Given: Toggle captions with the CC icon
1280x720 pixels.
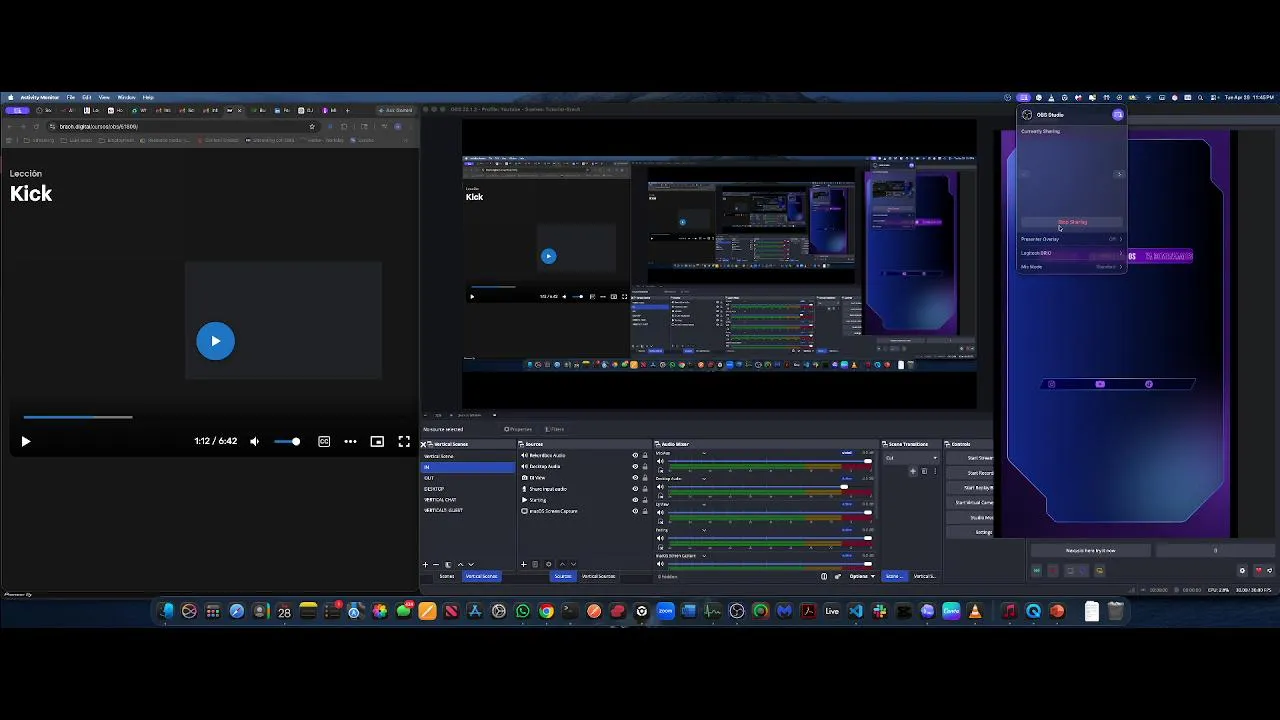Looking at the screenshot, I should point(324,441).
